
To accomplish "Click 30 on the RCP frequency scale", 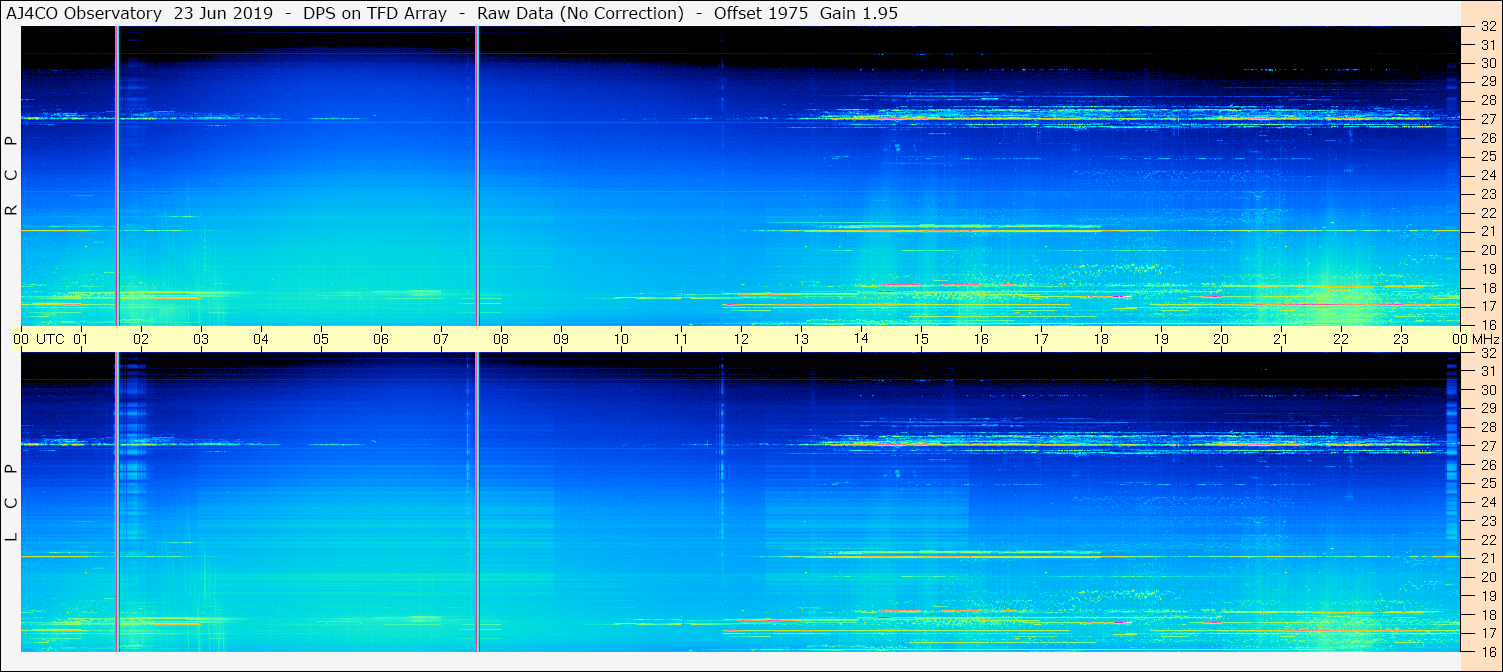I will 1488,63.
